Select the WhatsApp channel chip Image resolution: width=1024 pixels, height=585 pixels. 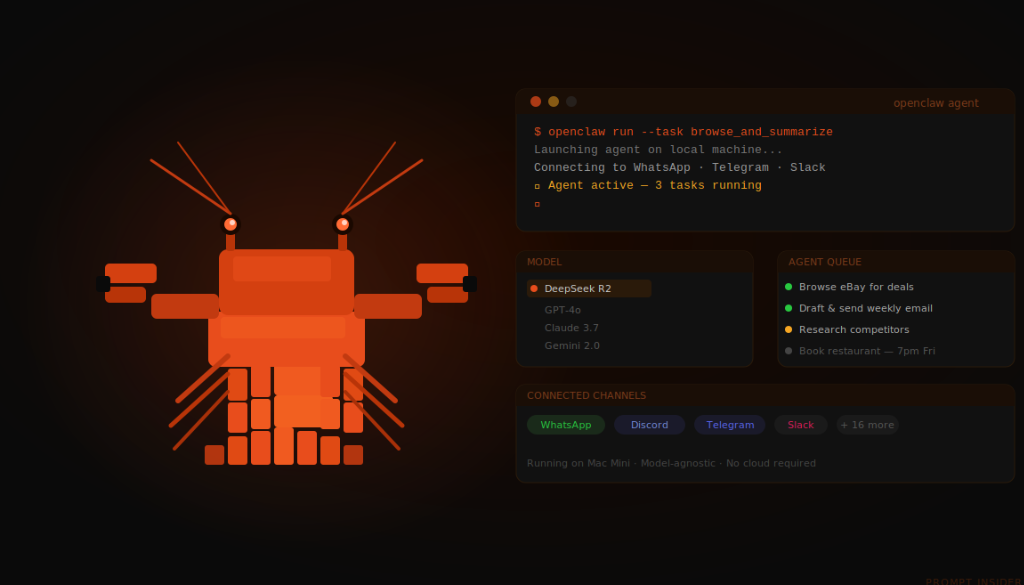pyautogui.click(x=566, y=425)
